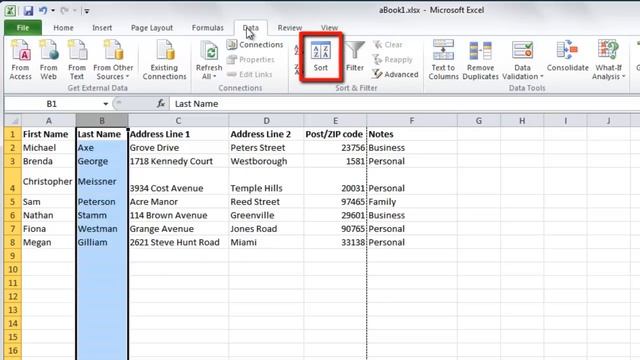Image resolution: width=640 pixels, height=360 pixels.
Task: Click the cell containing Westman
Action: click(x=102, y=229)
